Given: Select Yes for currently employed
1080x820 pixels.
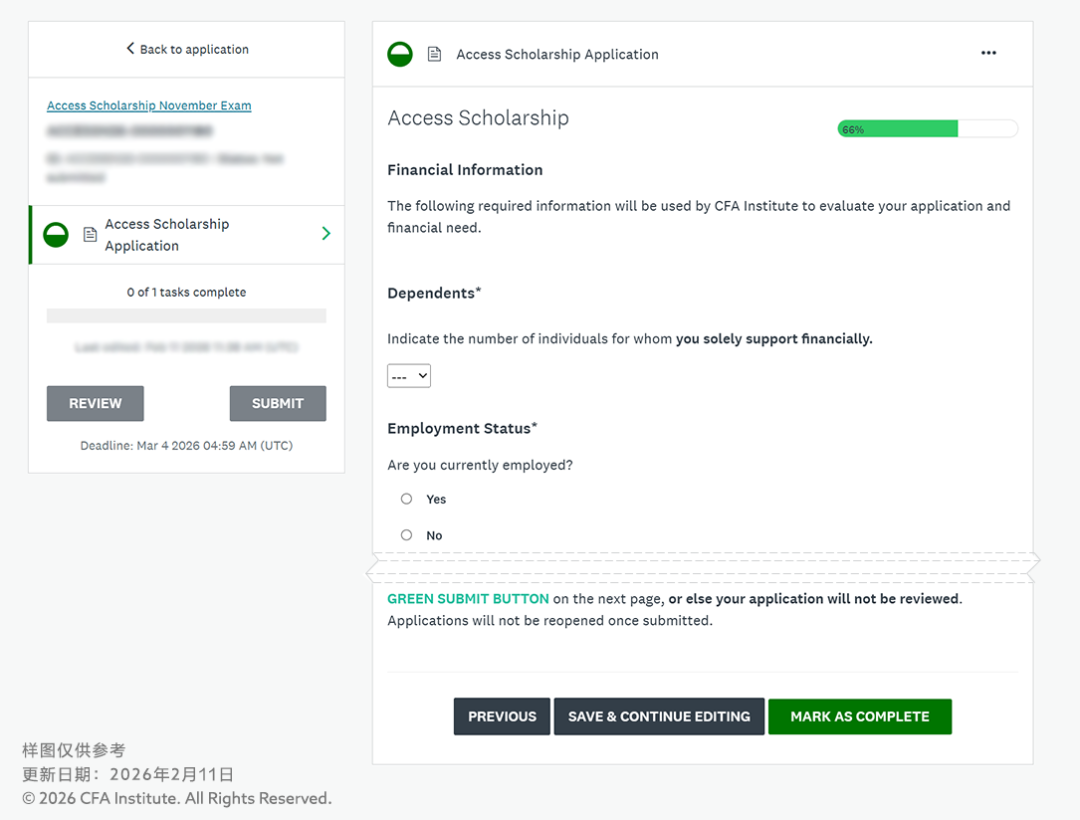Looking at the screenshot, I should tap(407, 499).
